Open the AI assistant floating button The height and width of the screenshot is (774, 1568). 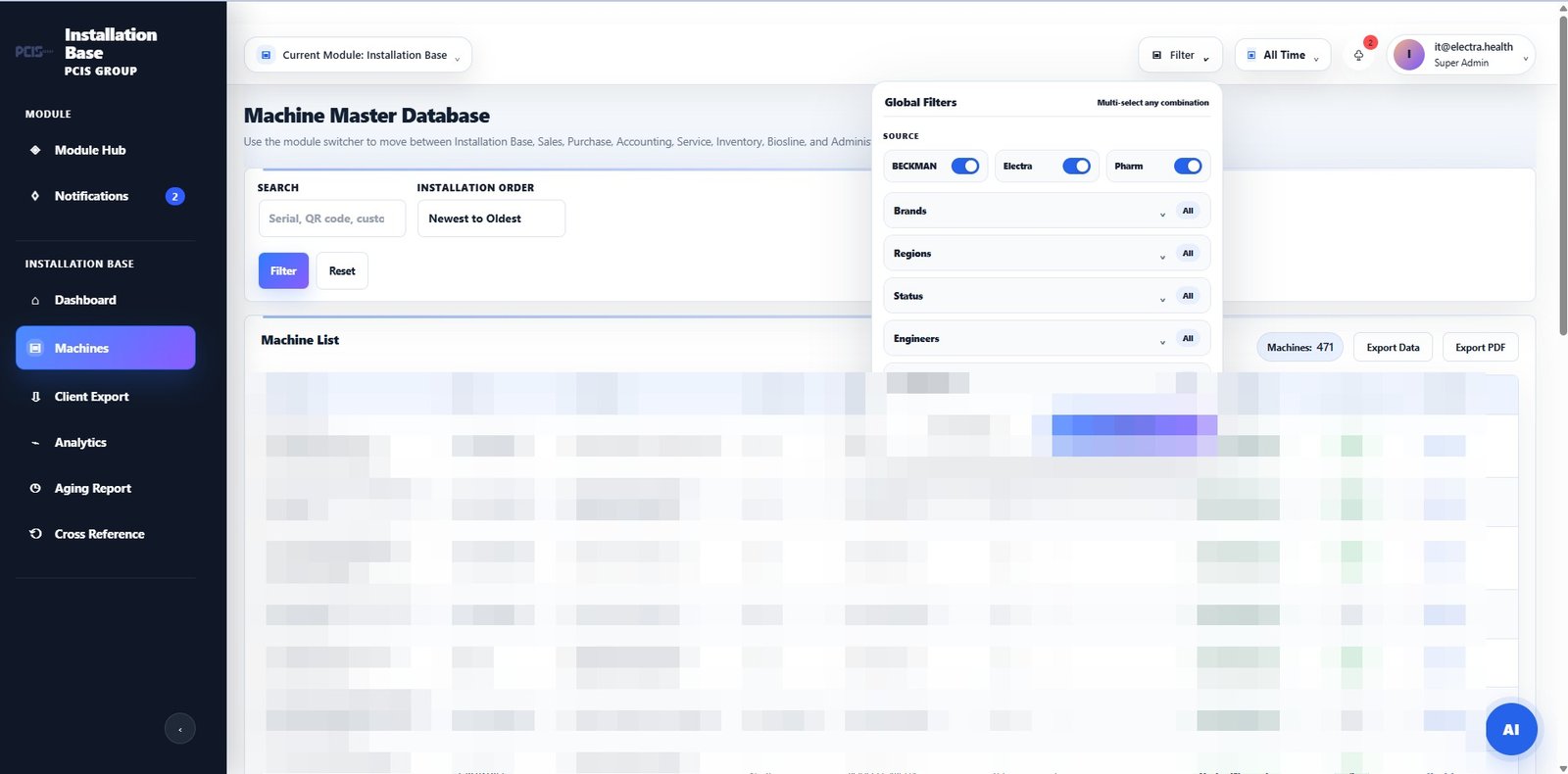(1511, 729)
